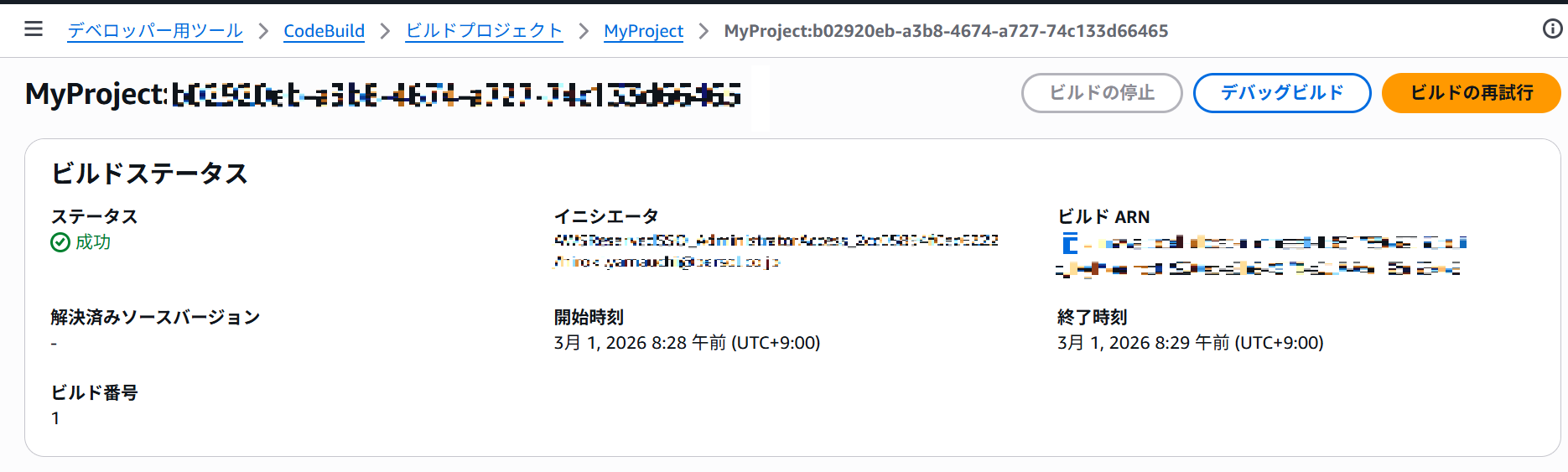
Task: Click the 成功 status text
Action: click(x=93, y=242)
